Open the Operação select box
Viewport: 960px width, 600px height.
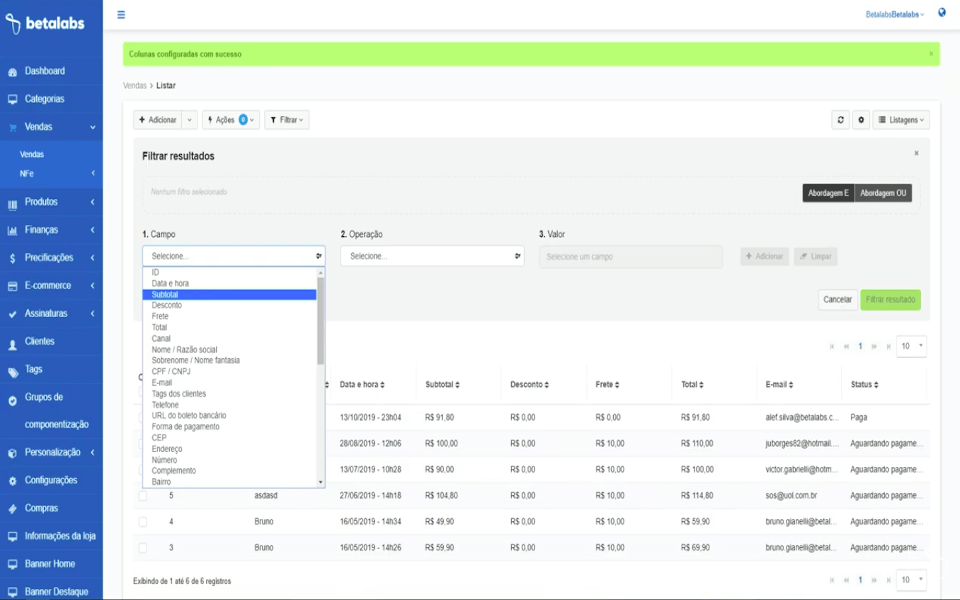[x=432, y=256]
